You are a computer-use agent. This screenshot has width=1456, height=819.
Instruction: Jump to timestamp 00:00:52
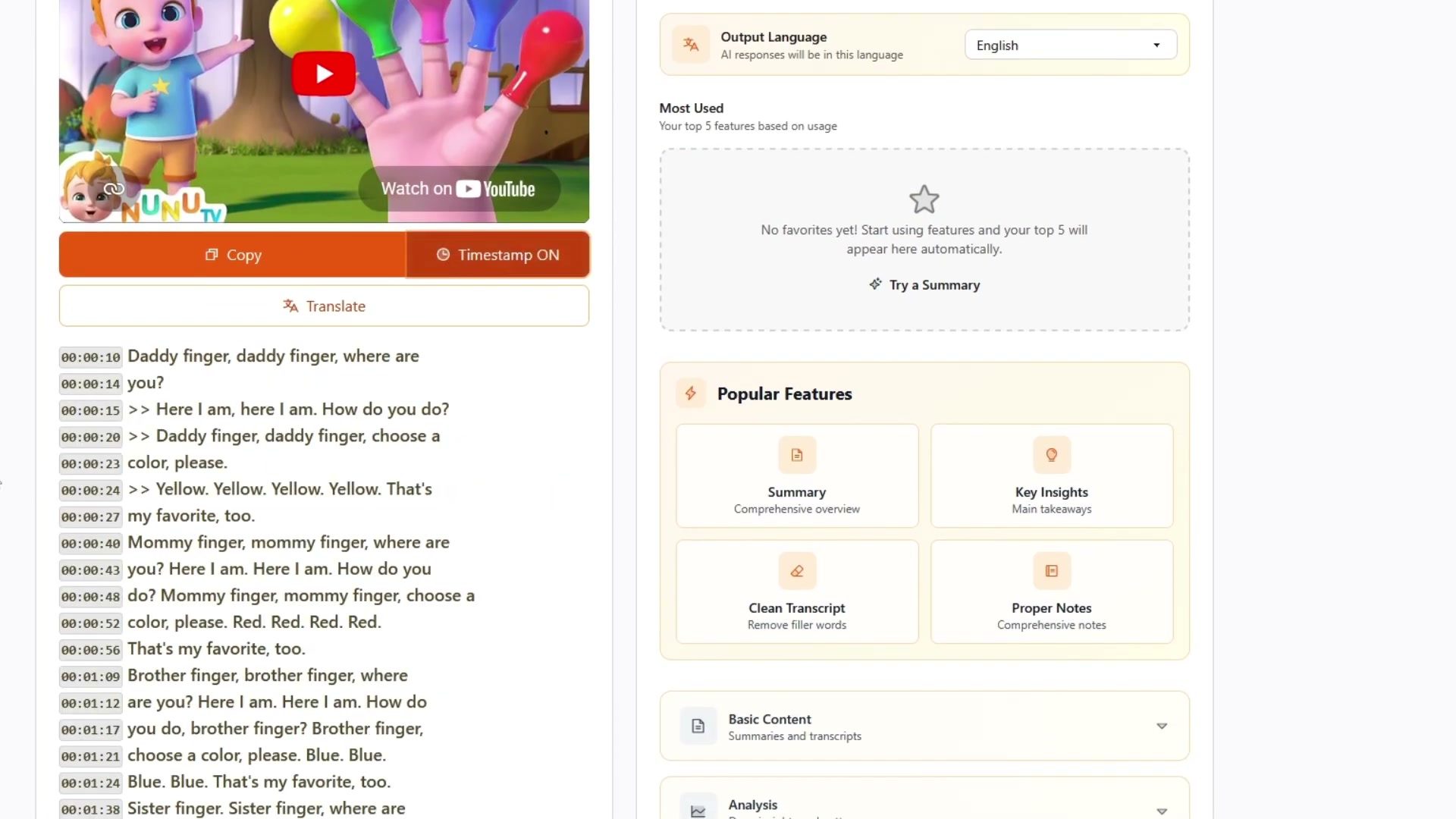(x=91, y=623)
